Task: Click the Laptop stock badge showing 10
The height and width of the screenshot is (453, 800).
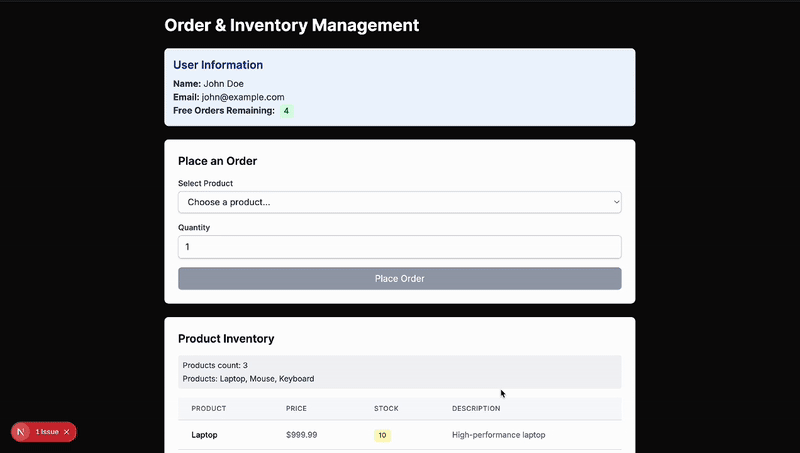Action: pos(382,435)
